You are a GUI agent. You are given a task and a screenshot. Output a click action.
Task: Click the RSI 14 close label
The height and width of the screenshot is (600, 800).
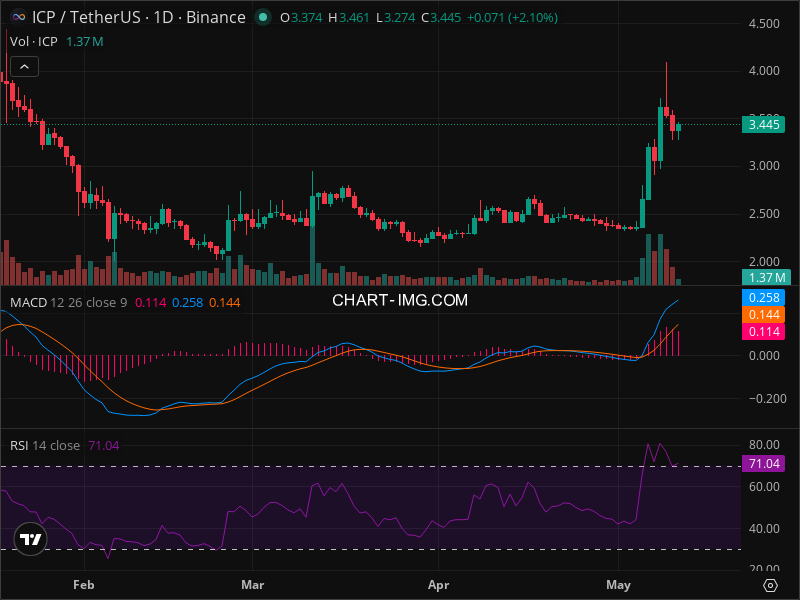pos(45,445)
